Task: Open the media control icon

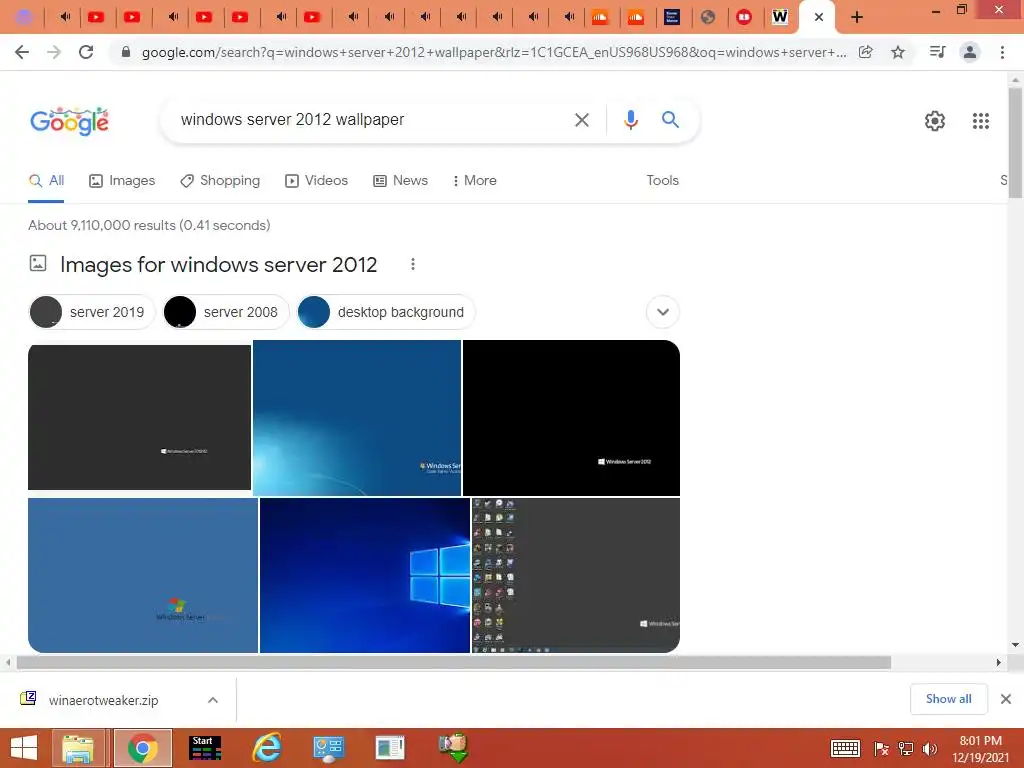Action: pos(937,52)
